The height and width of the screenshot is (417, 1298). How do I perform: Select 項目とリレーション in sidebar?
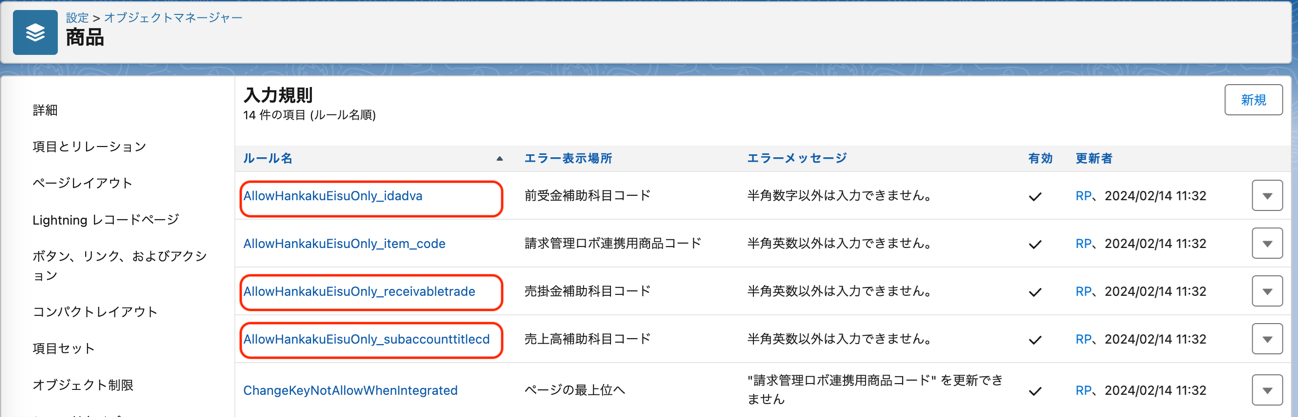point(89,147)
